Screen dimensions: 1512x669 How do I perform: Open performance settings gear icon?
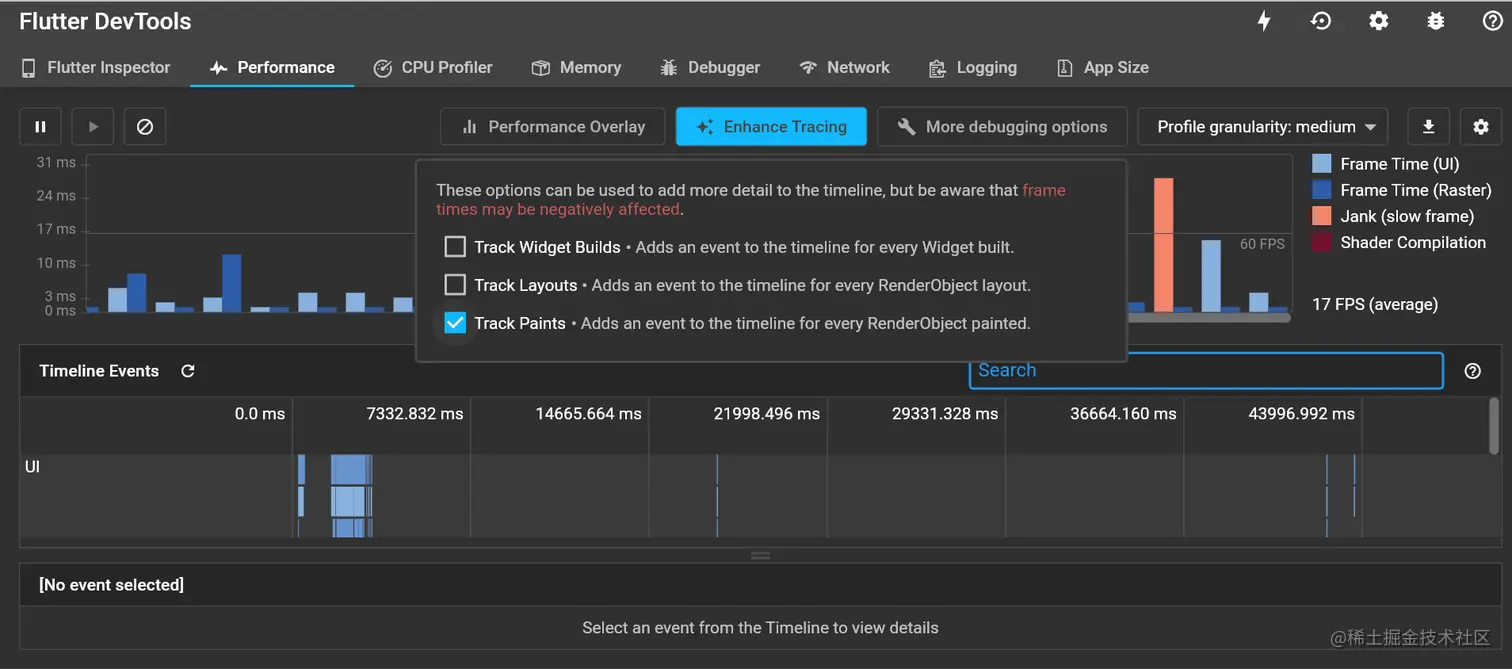[x=1481, y=127]
